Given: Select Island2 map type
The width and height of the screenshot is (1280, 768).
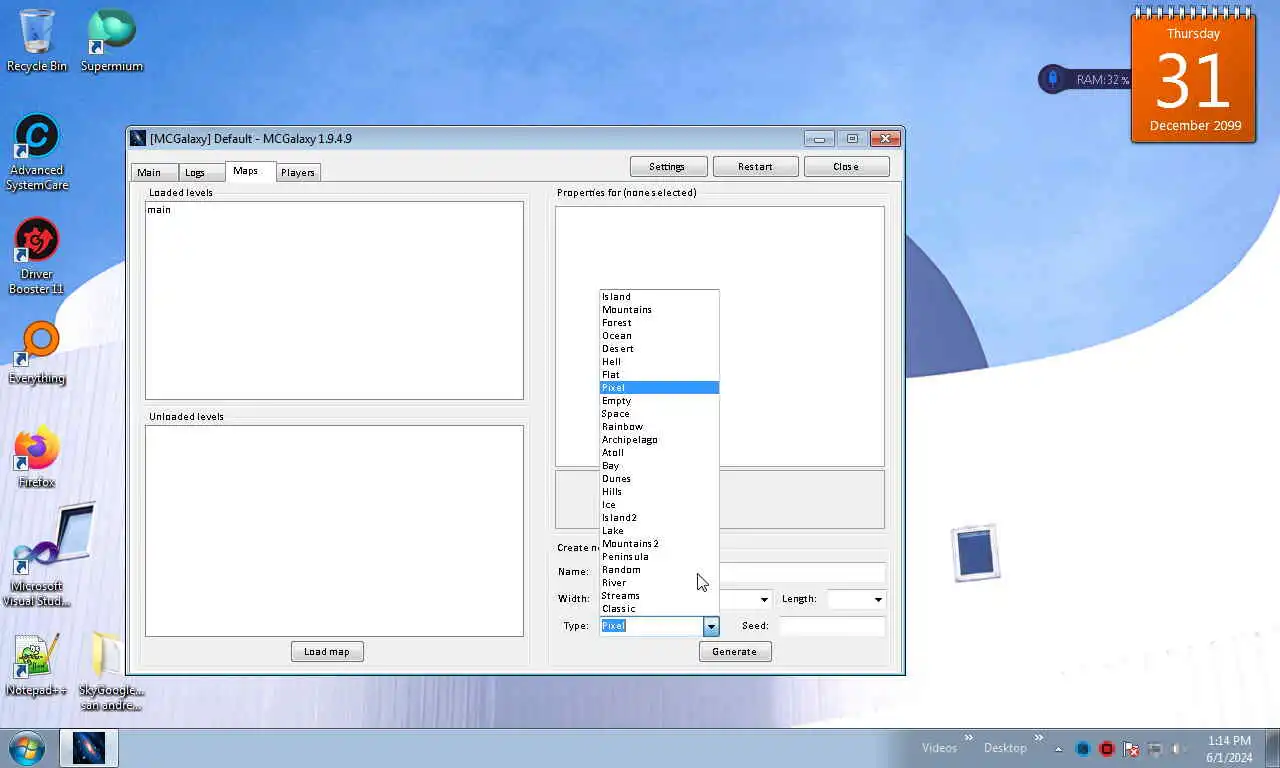Looking at the screenshot, I should pyautogui.click(x=659, y=518).
